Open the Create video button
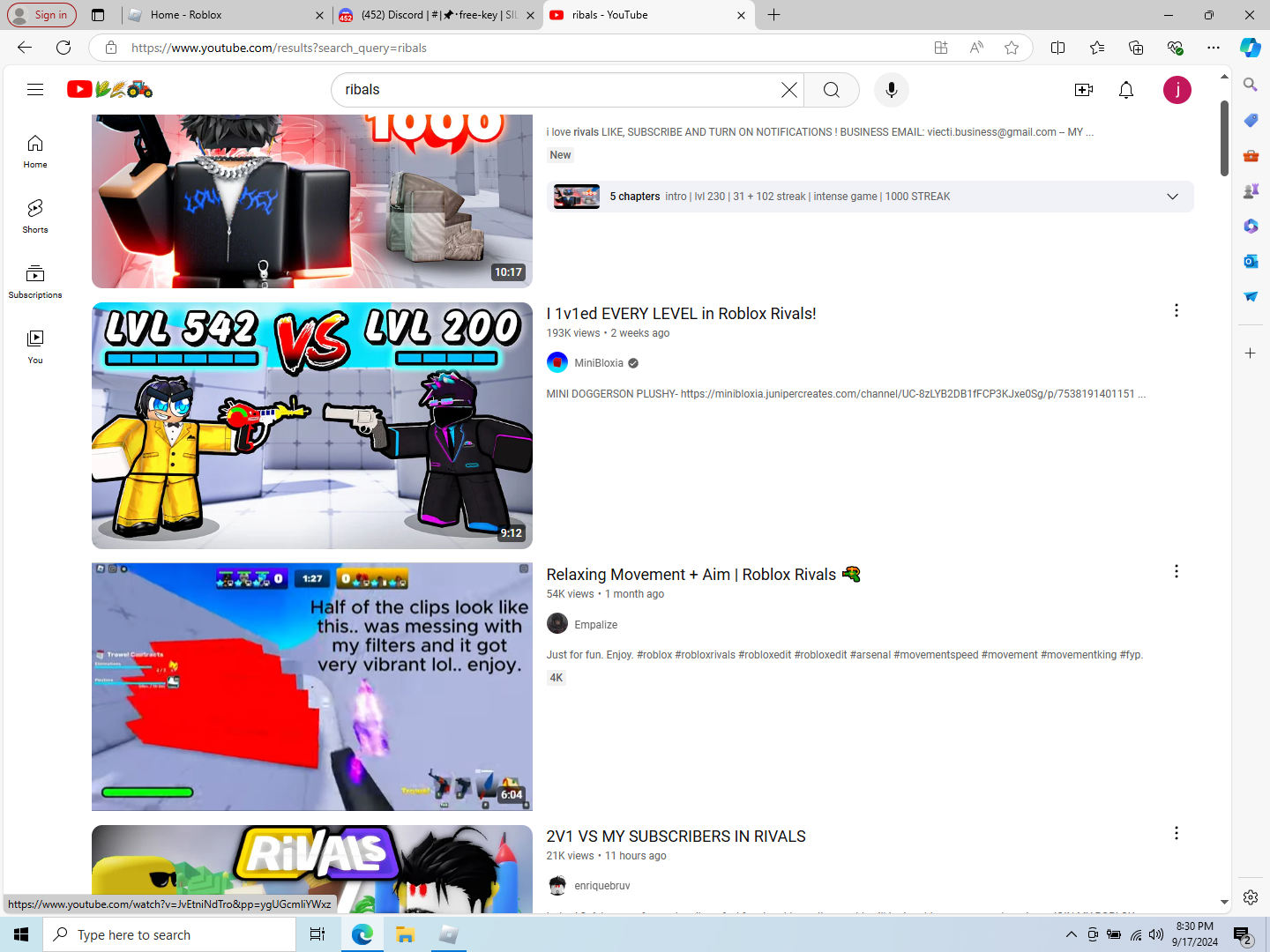 tap(1084, 90)
